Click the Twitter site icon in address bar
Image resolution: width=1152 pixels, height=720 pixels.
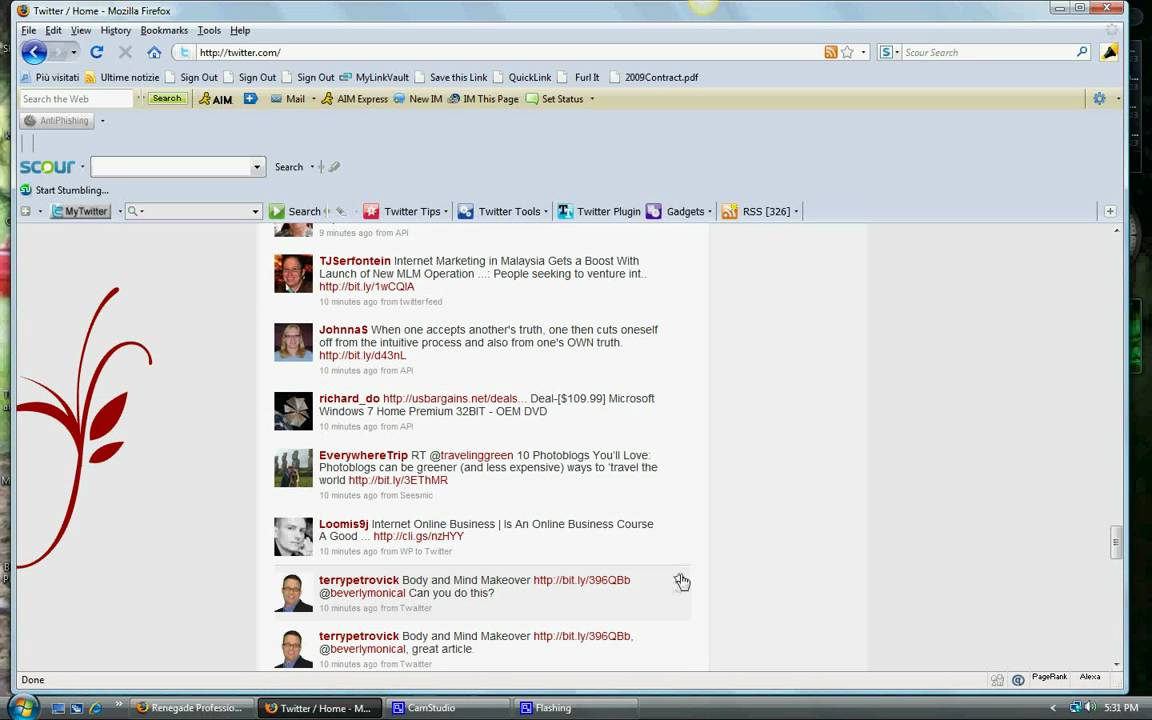pos(184,52)
